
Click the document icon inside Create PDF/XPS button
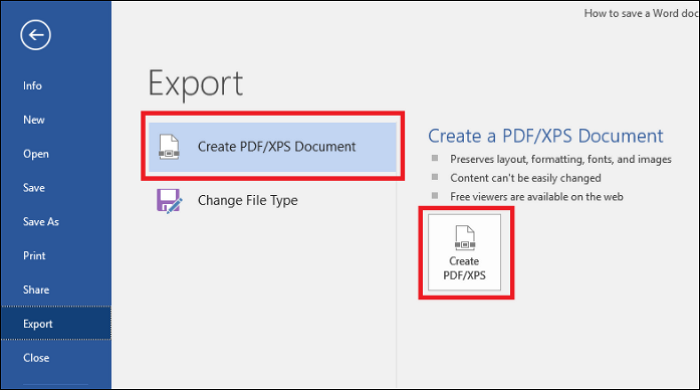pyautogui.click(x=465, y=238)
